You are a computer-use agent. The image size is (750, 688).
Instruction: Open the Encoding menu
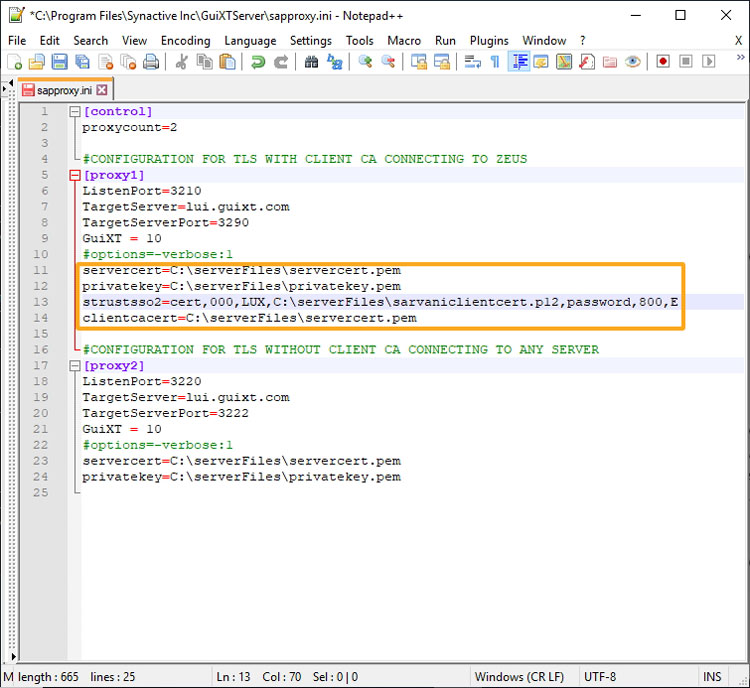point(185,41)
